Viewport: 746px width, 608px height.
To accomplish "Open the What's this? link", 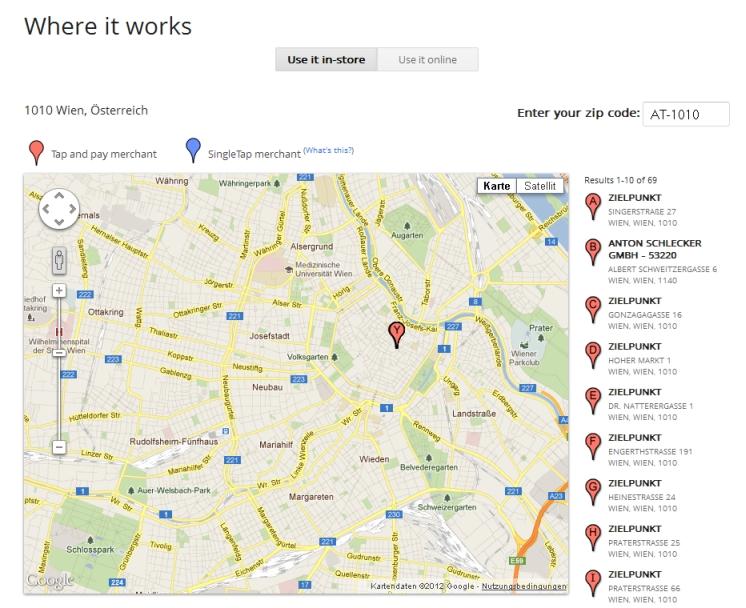I will pyautogui.click(x=328, y=150).
